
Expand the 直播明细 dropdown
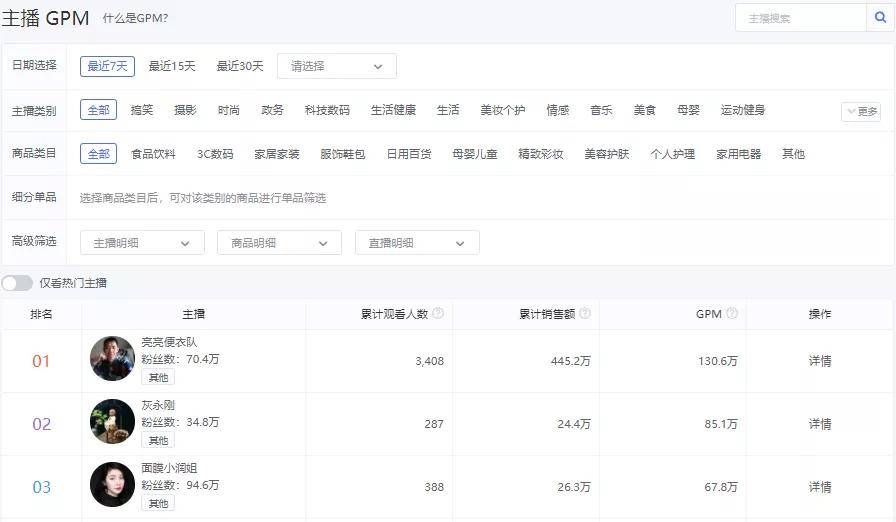(417, 243)
